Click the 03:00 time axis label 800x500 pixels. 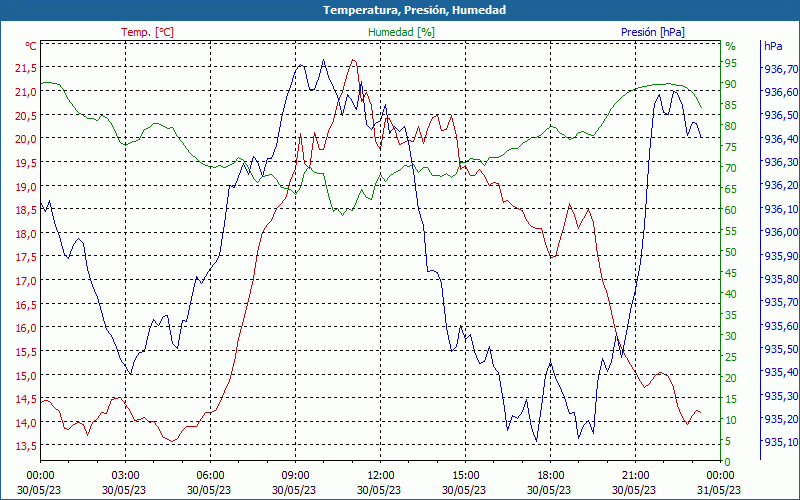(126, 476)
